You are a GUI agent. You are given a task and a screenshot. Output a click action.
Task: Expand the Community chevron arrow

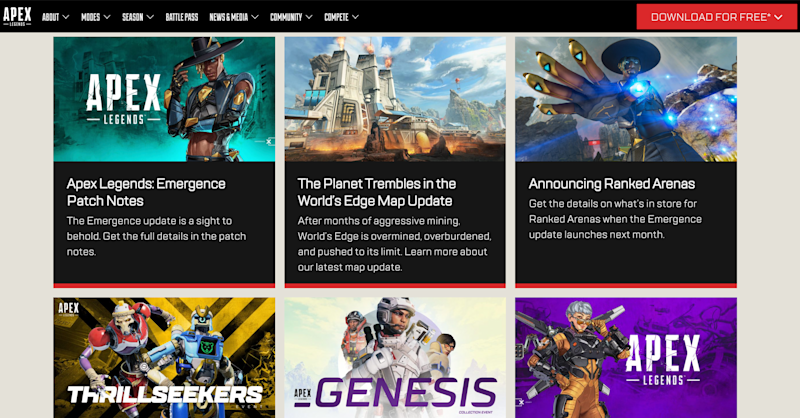tap(309, 17)
